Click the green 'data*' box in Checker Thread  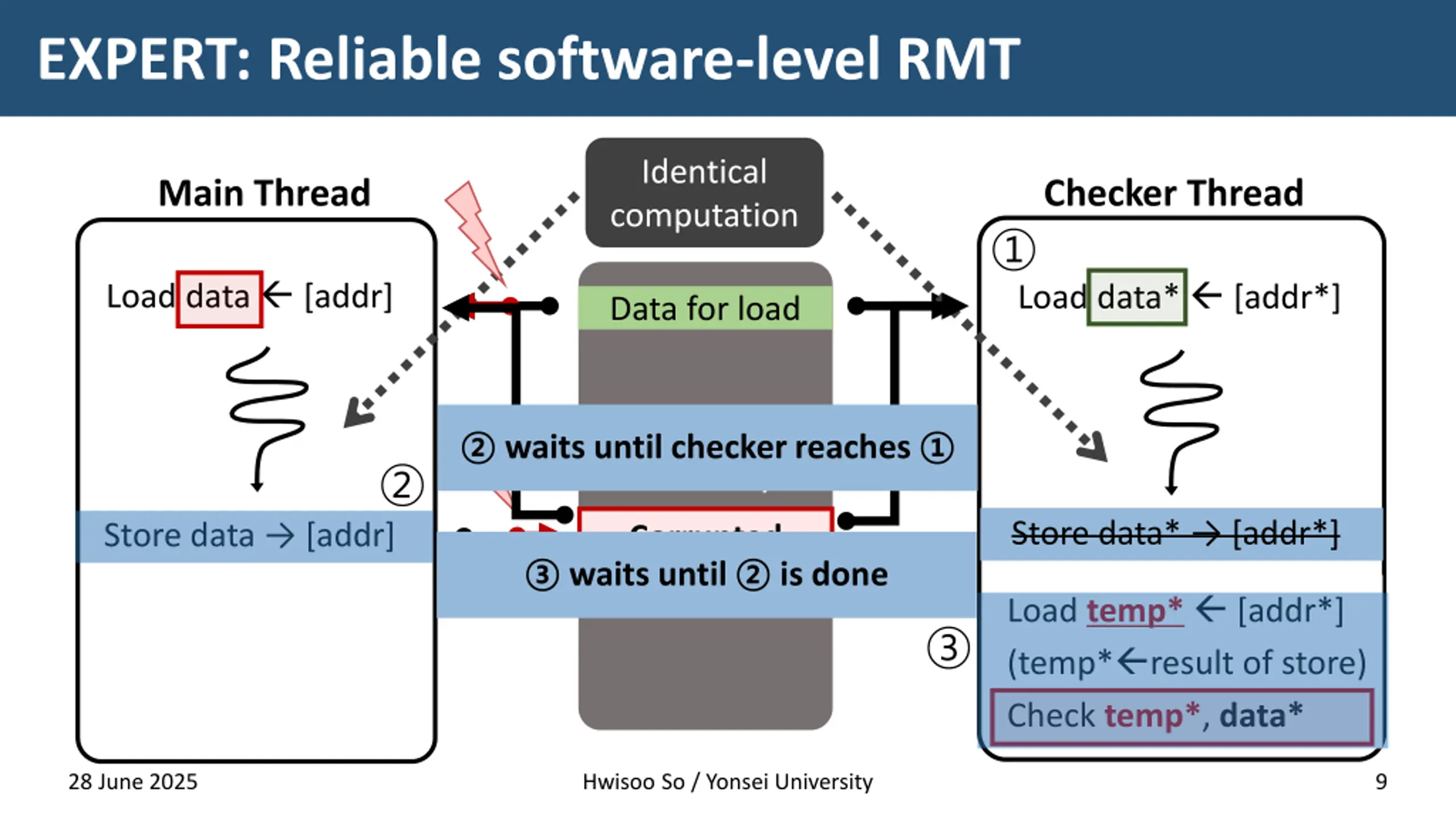click(x=1137, y=297)
